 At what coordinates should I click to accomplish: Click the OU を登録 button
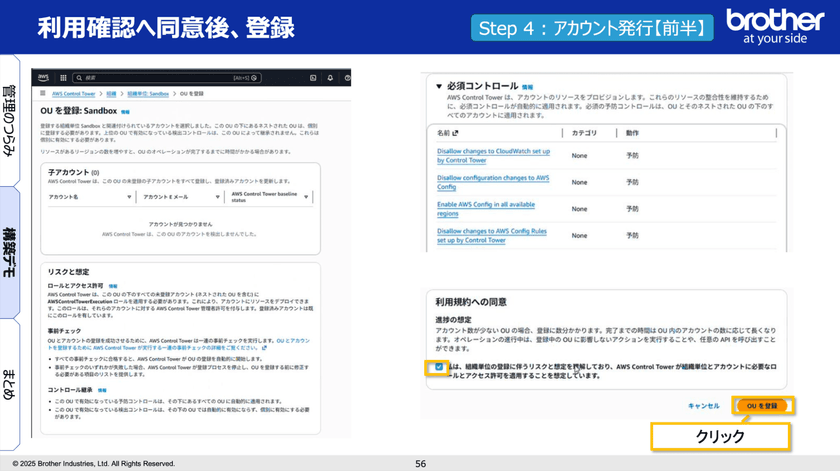[x=763, y=405]
